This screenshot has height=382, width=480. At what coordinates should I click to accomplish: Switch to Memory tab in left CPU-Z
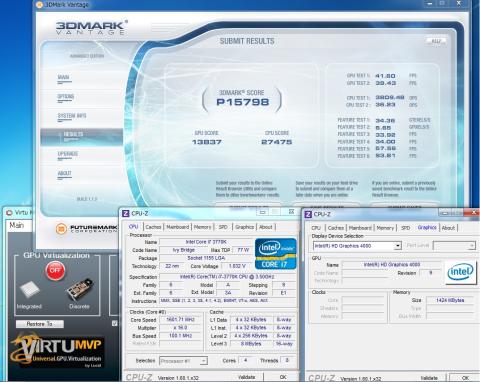pyautogui.click(x=202, y=227)
